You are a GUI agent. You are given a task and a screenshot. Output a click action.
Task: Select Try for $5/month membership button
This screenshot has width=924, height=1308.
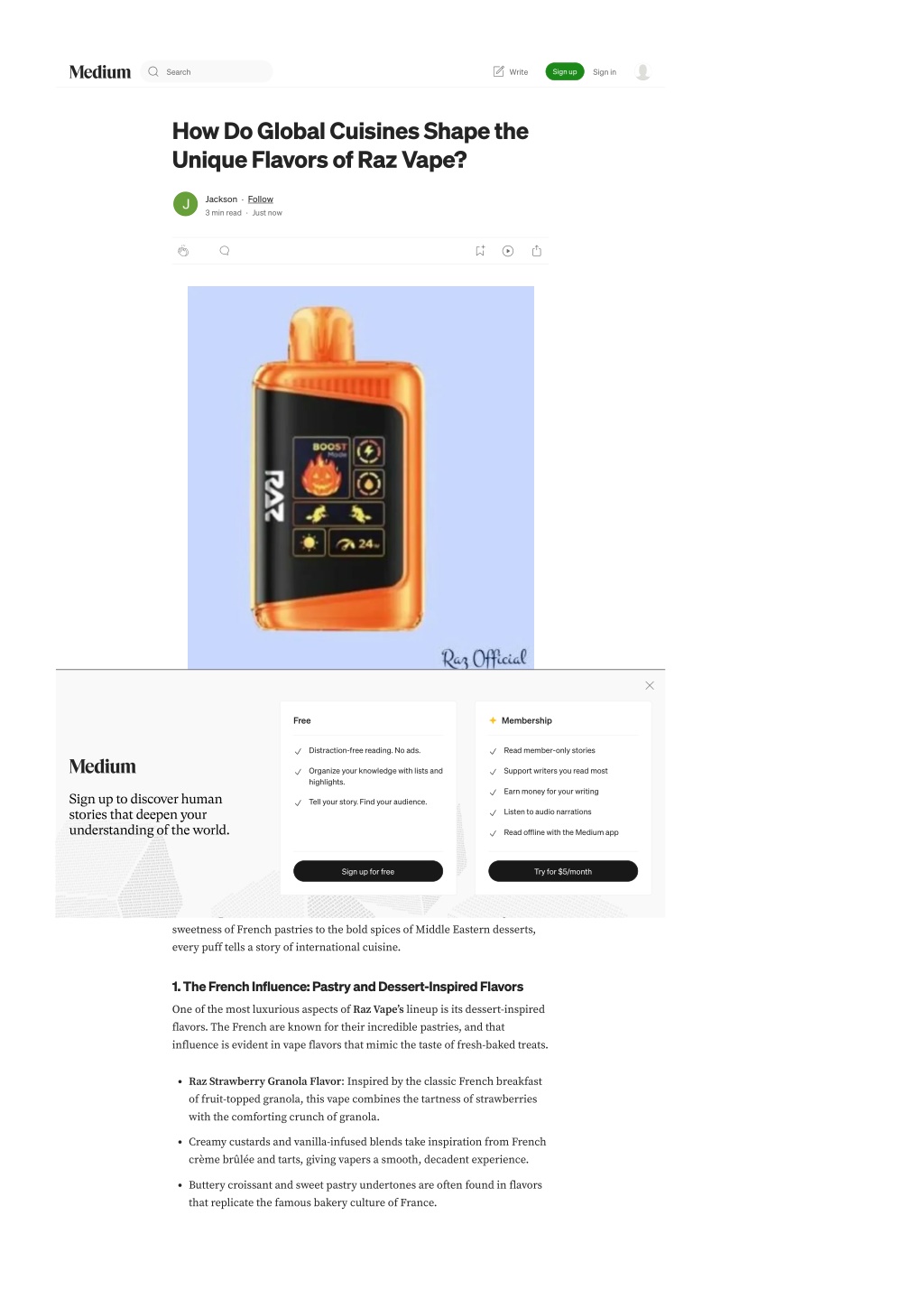tap(563, 871)
